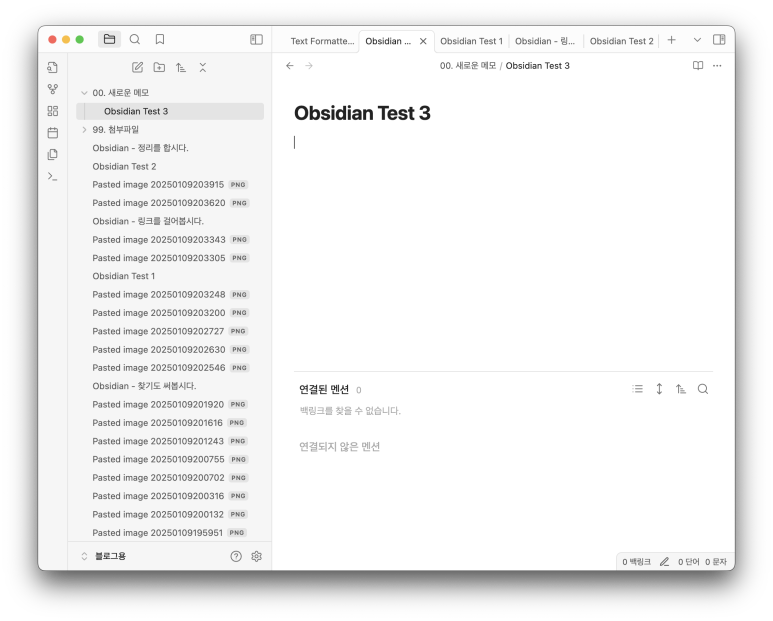Navigate back with left arrow
The image size is (773, 621).
(x=290, y=66)
